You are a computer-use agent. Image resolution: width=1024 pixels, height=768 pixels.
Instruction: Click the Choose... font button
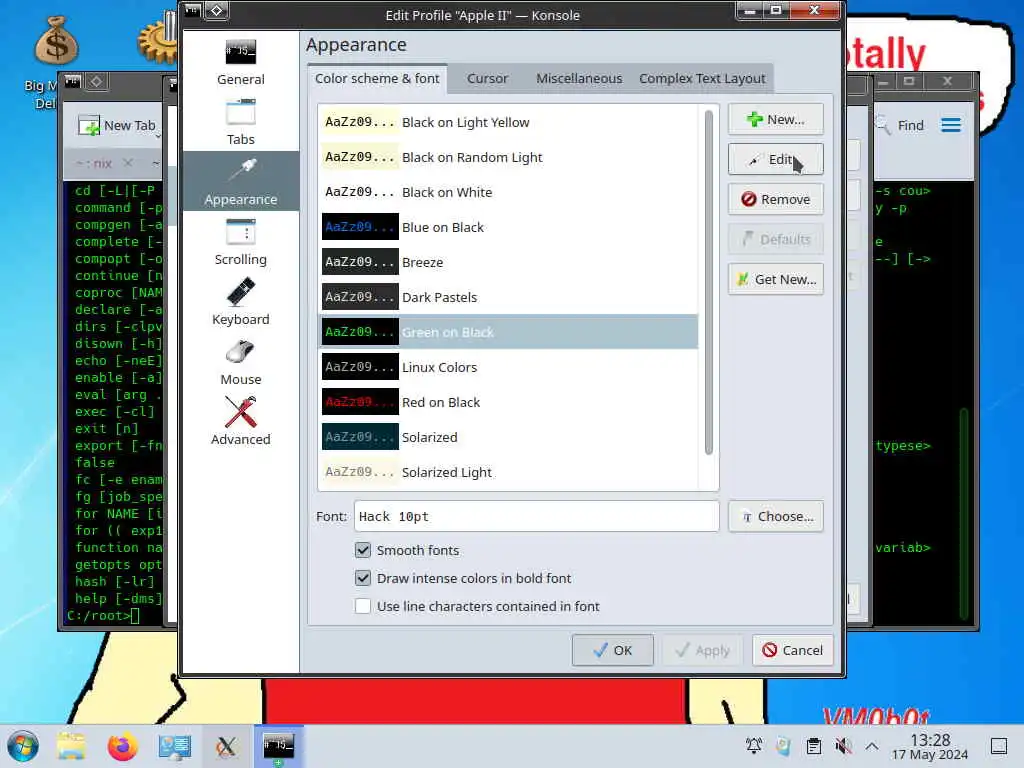click(x=776, y=517)
